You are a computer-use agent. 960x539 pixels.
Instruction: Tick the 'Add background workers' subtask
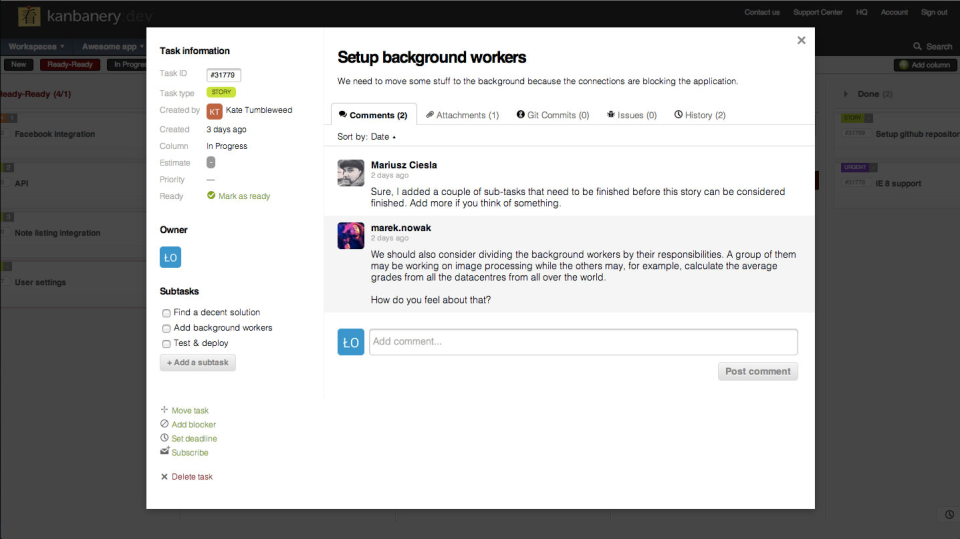click(x=166, y=328)
